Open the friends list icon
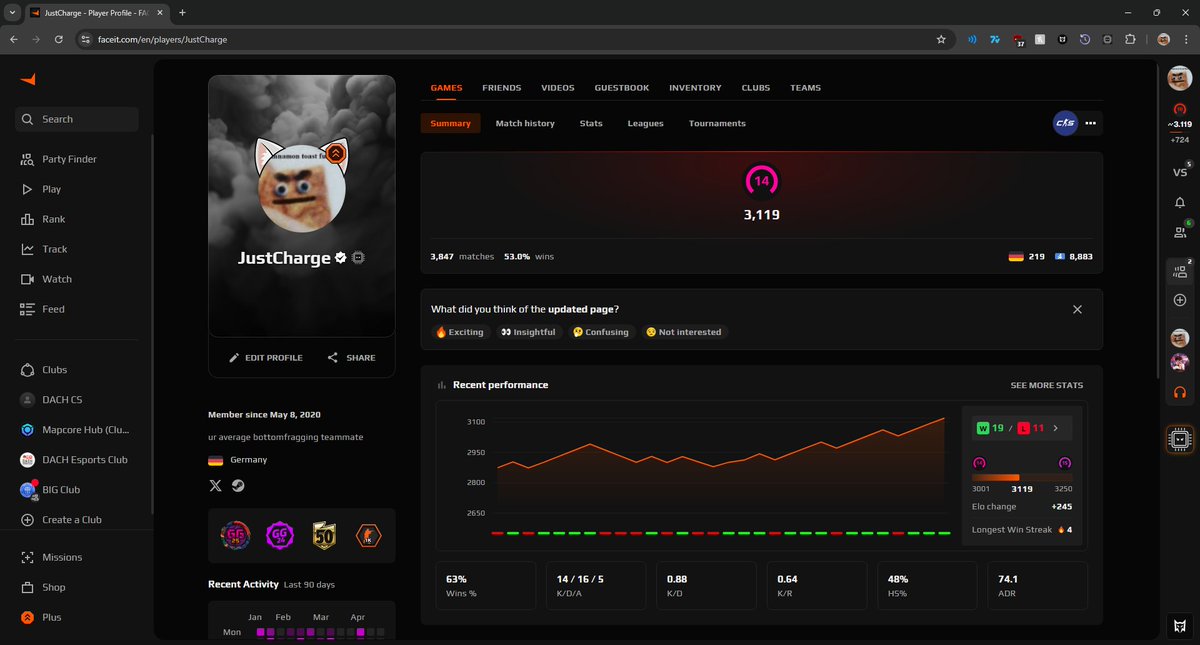The width and height of the screenshot is (1200, 645). [1180, 232]
